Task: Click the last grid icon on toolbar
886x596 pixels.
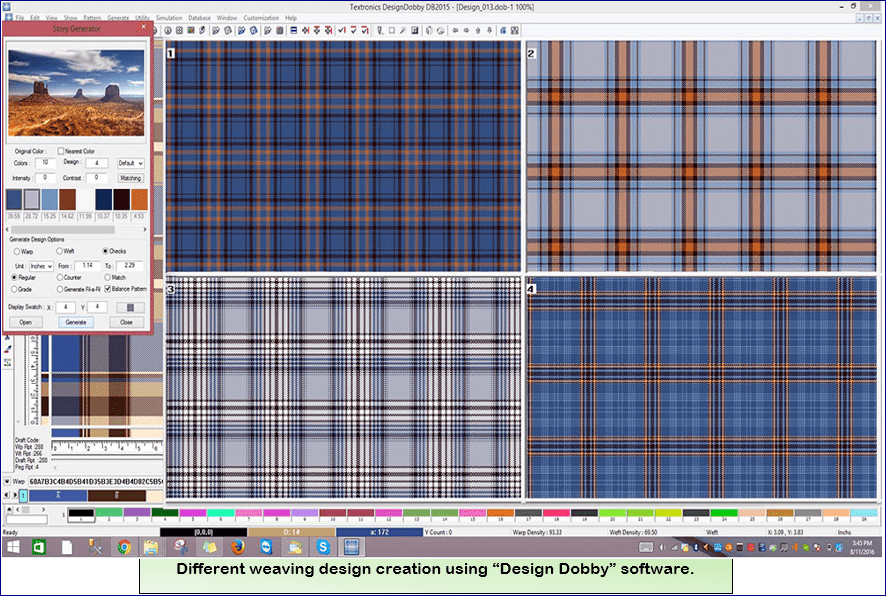Action: coord(514,31)
